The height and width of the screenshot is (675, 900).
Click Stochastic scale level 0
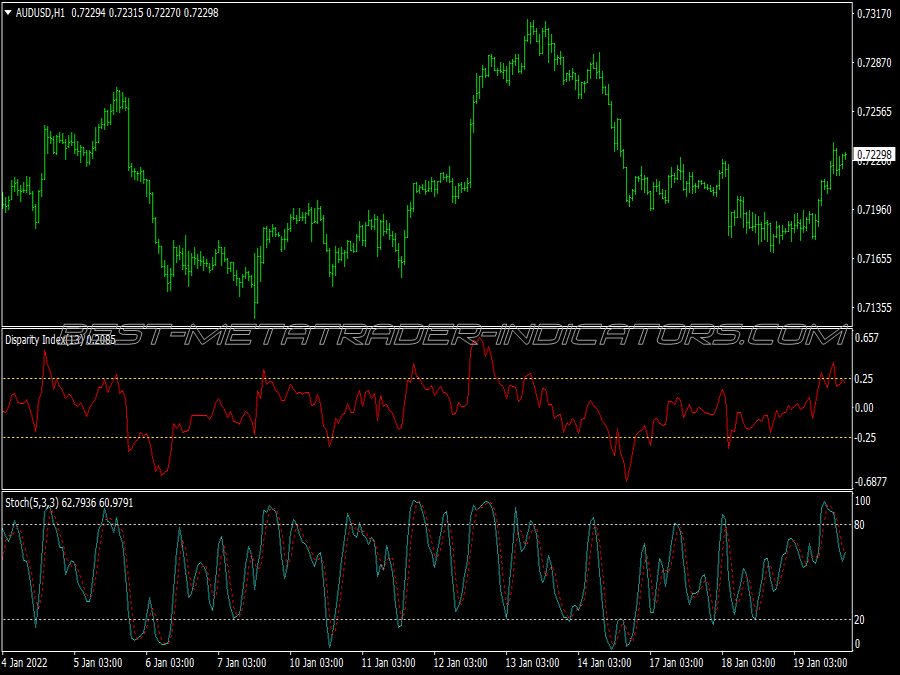[x=858, y=644]
